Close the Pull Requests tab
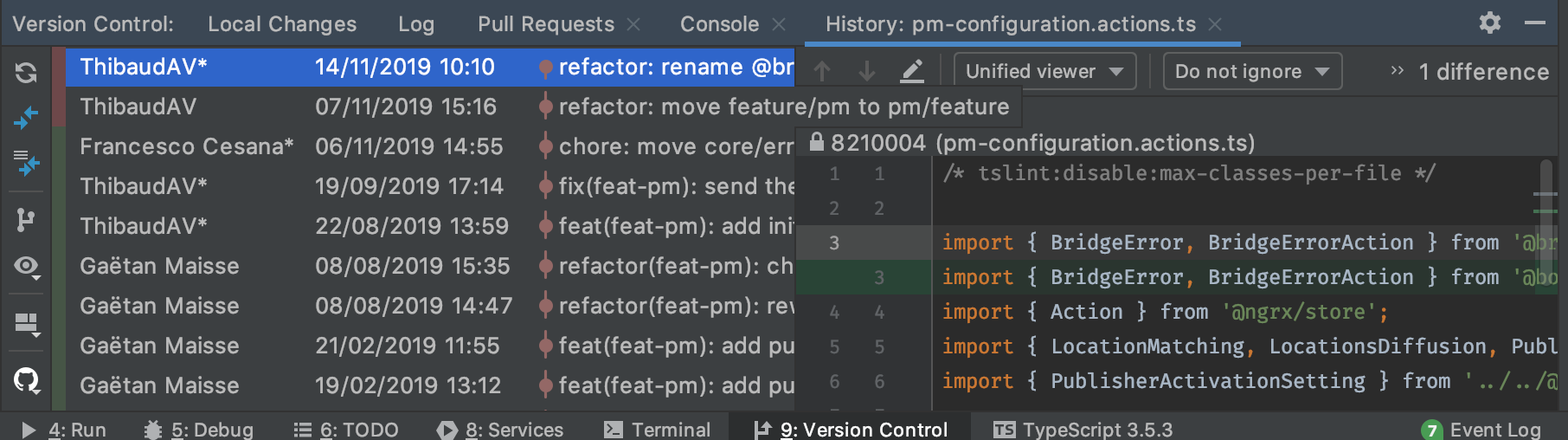 click(x=633, y=25)
